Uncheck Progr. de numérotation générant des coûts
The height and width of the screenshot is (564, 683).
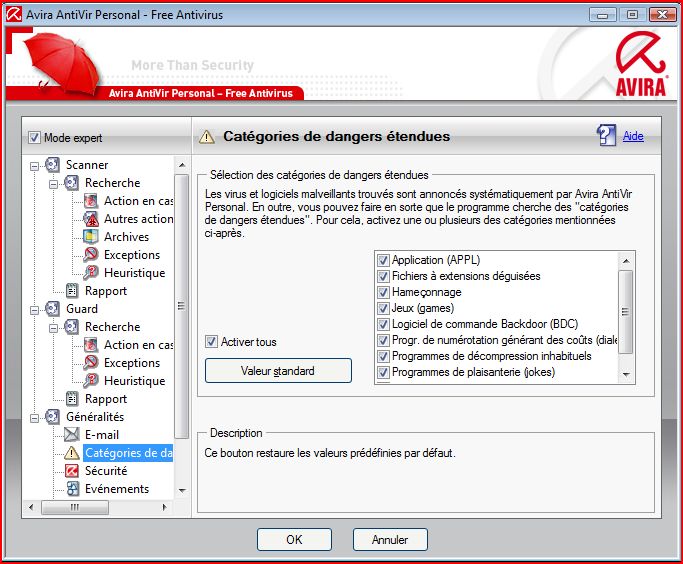(x=383, y=340)
